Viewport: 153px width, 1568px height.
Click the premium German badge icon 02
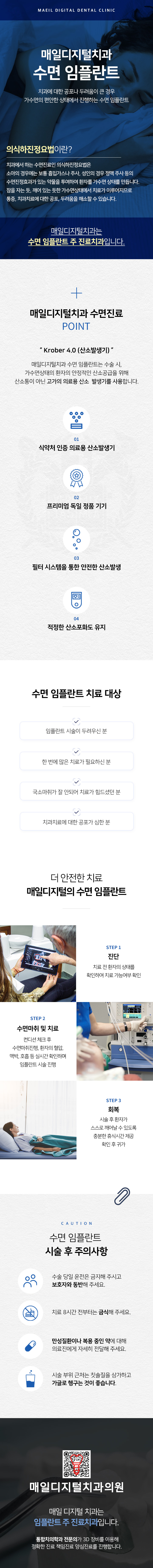pos(76,478)
